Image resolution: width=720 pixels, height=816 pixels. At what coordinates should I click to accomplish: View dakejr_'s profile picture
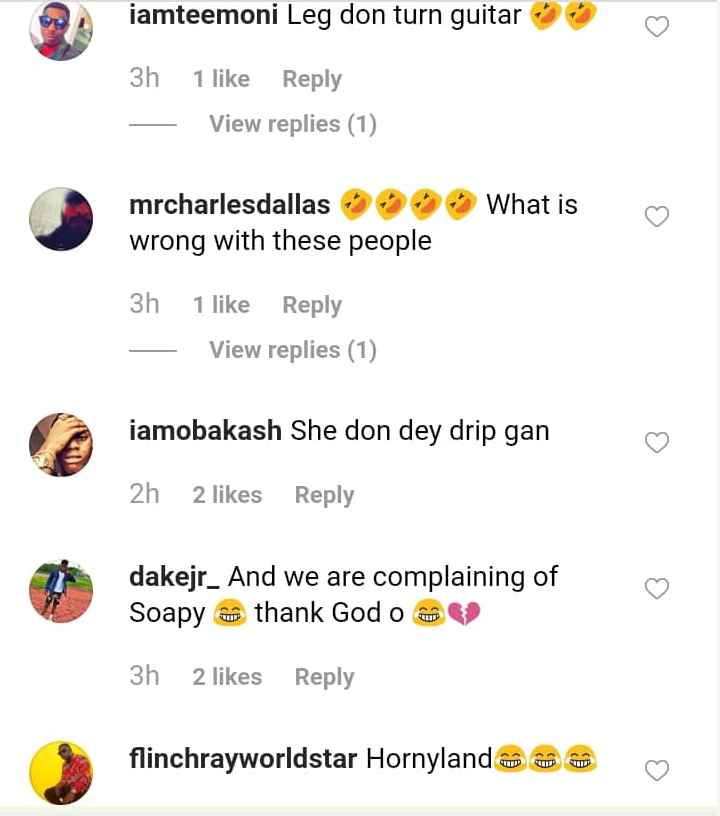(61, 591)
